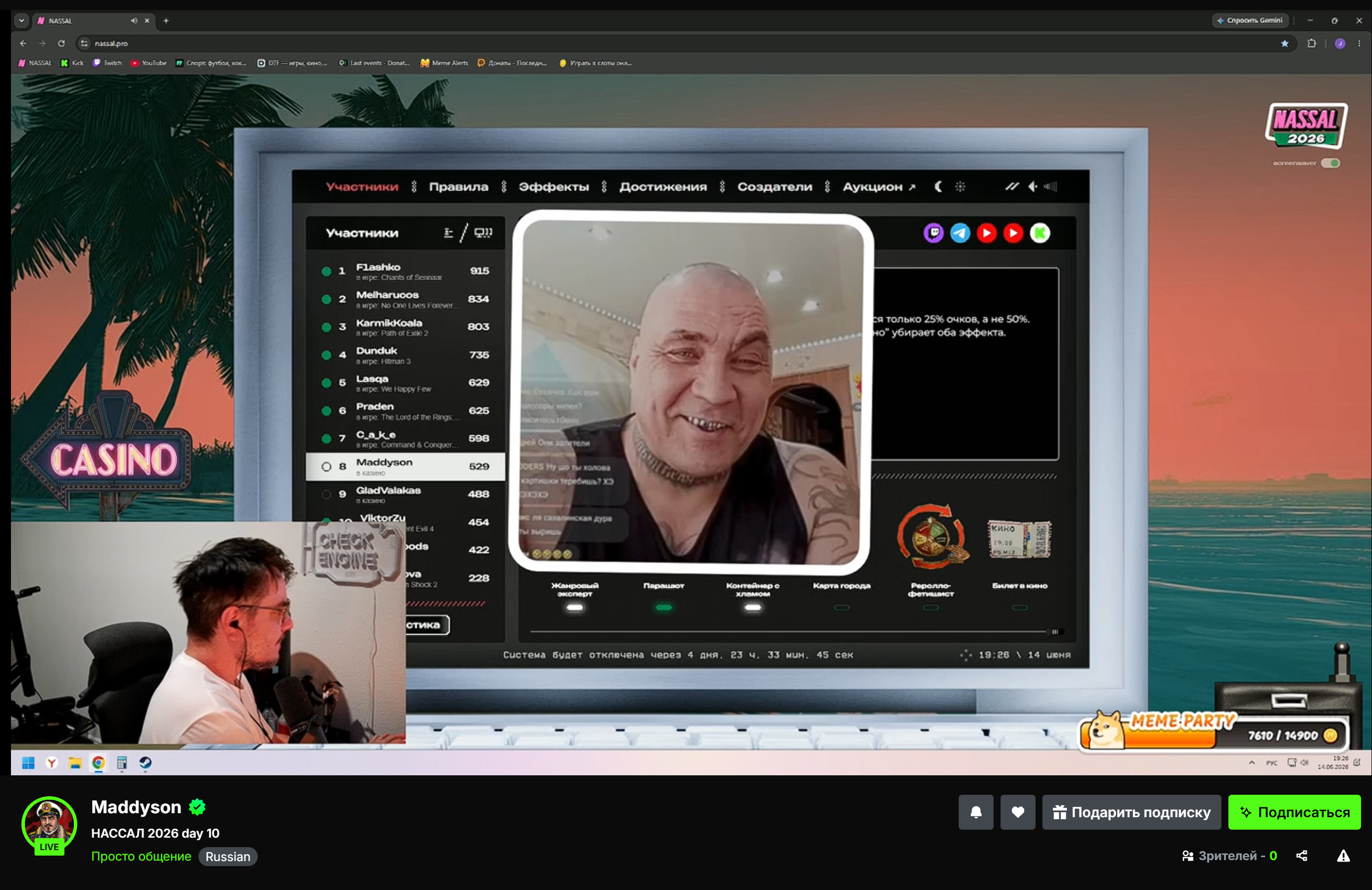The width and height of the screenshot is (1372, 890).
Task: Click the item carousel horizontal scrollbar
Action: coord(796,632)
